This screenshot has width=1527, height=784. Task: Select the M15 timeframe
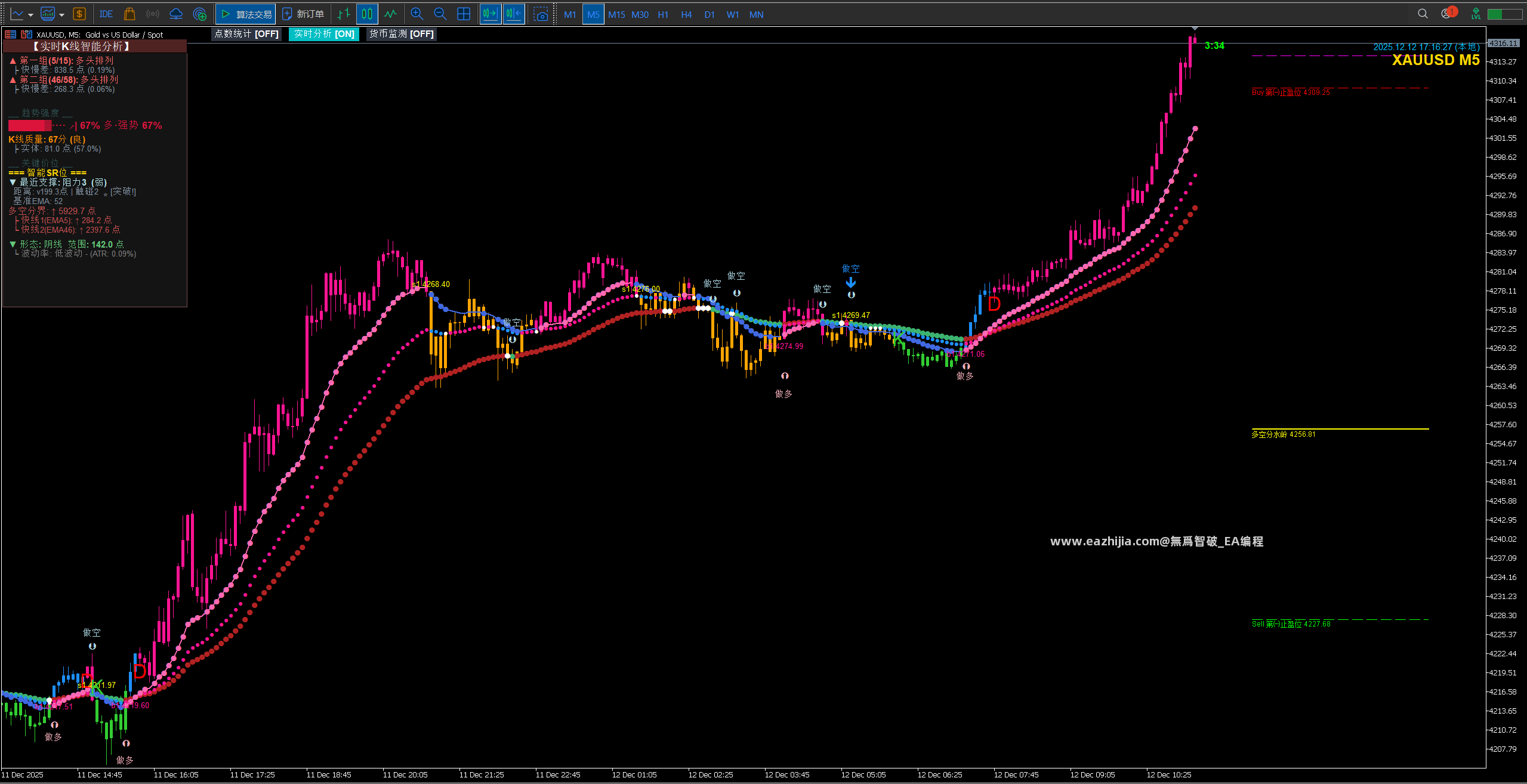pos(616,14)
